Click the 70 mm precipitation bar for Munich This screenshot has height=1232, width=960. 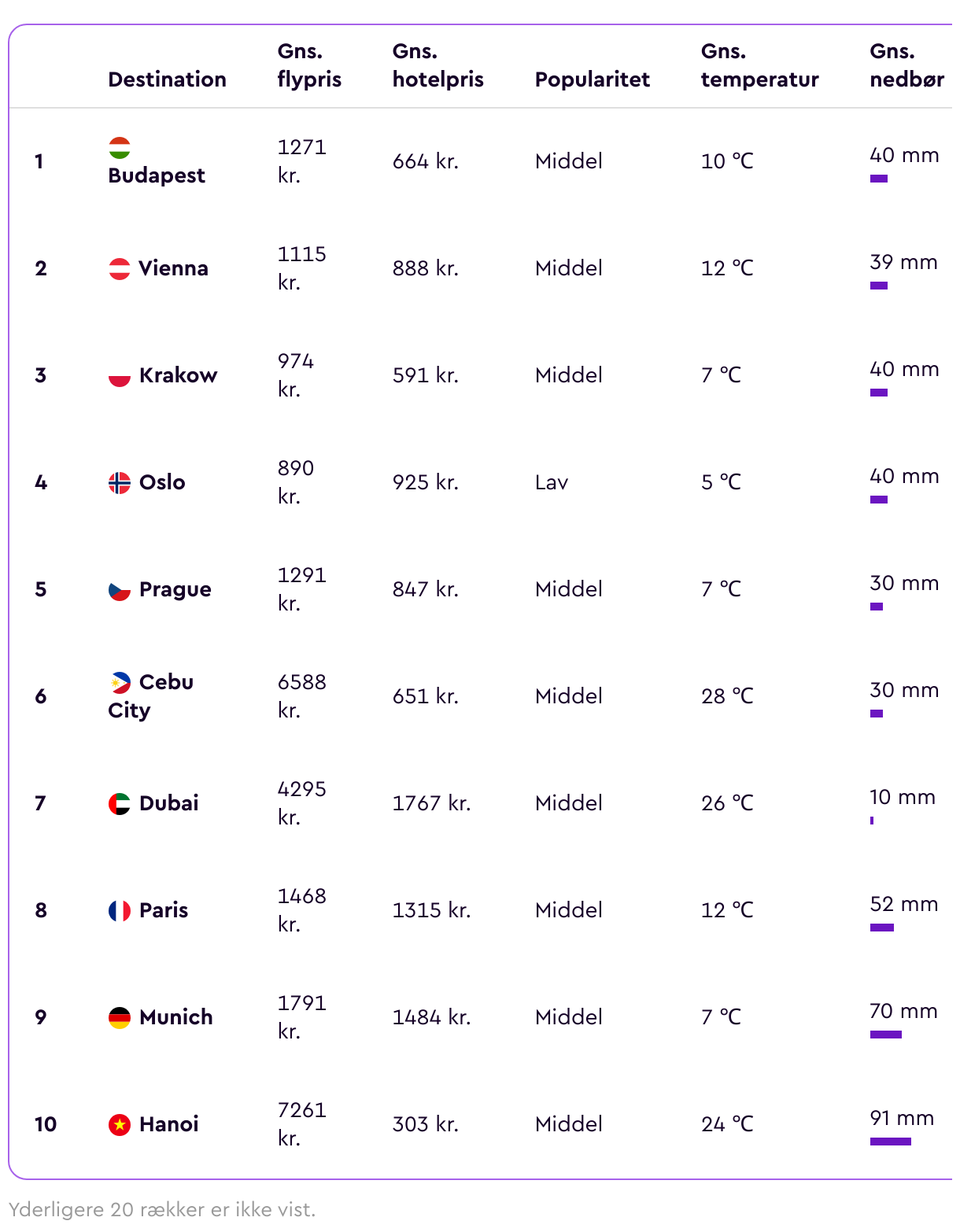(886, 1035)
